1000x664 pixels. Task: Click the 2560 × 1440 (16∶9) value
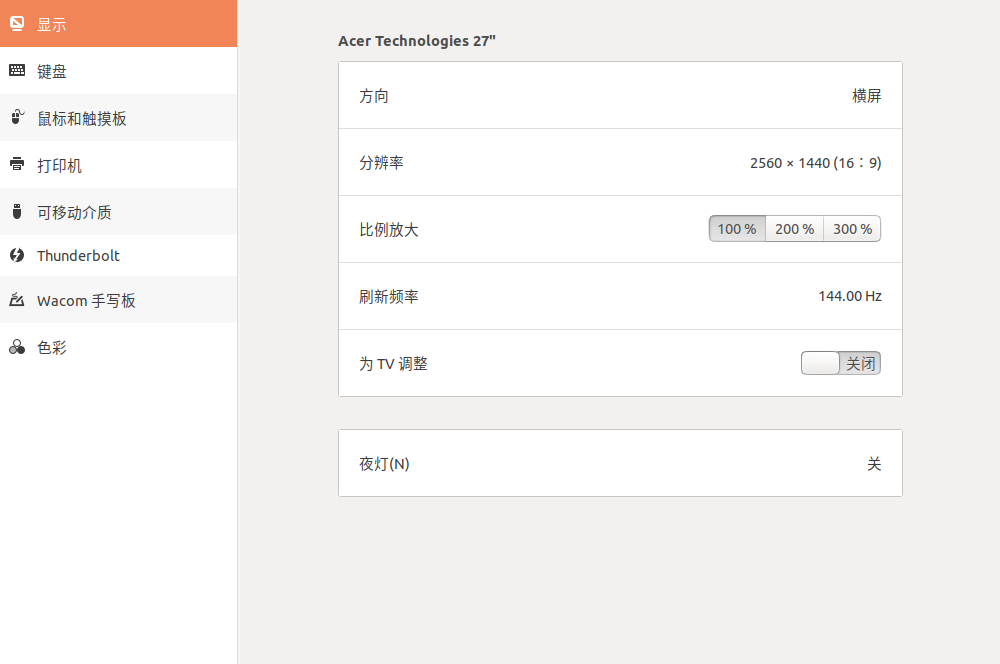click(x=816, y=163)
